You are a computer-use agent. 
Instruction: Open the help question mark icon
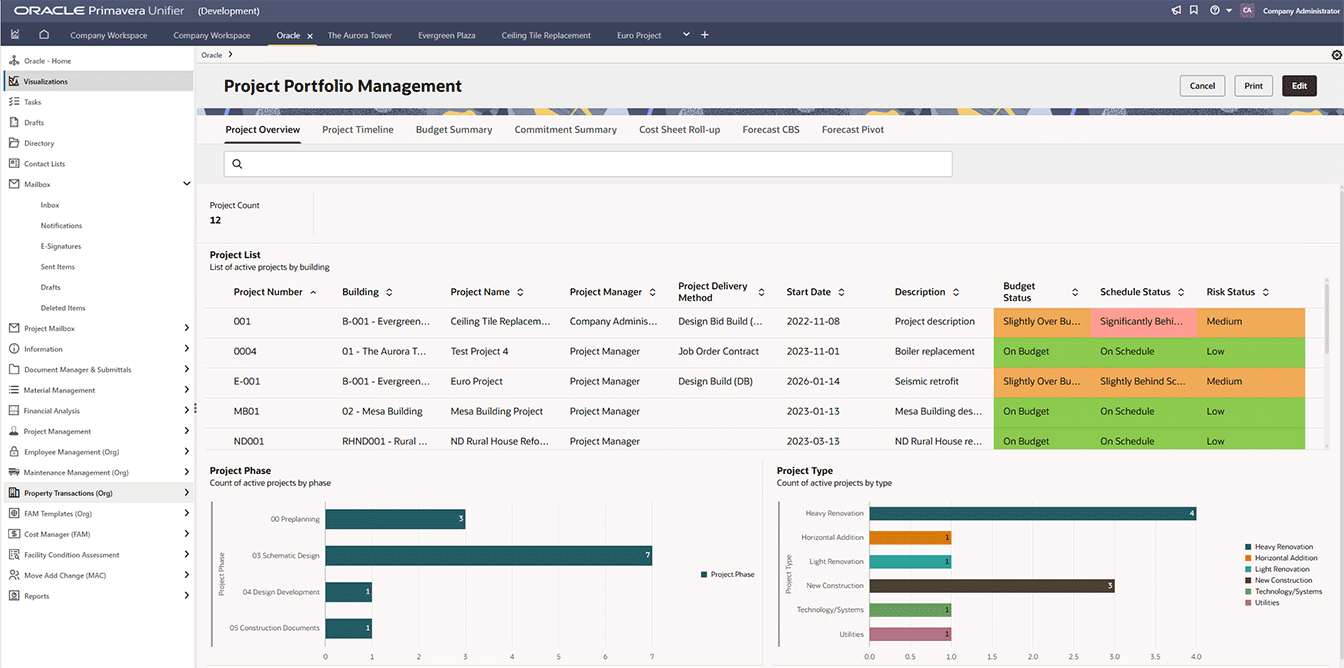[x=1214, y=11]
